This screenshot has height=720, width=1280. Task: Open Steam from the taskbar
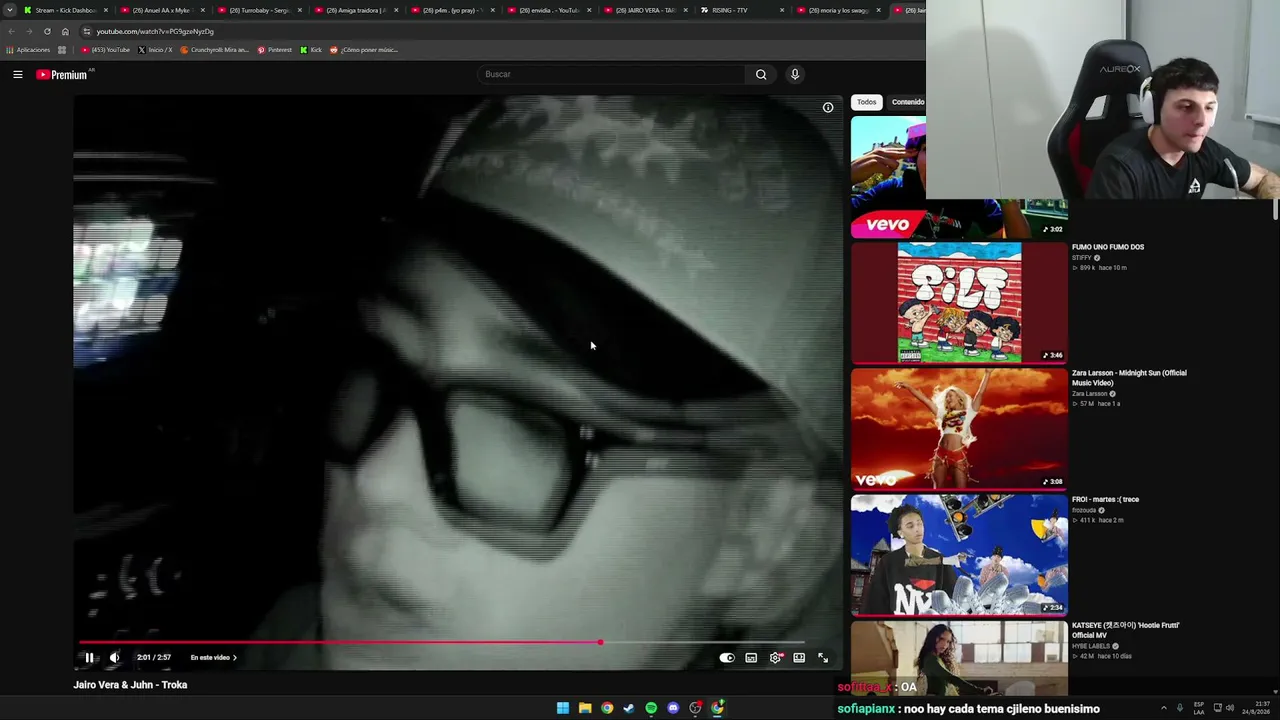pyautogui.click(x=629, y=708)
